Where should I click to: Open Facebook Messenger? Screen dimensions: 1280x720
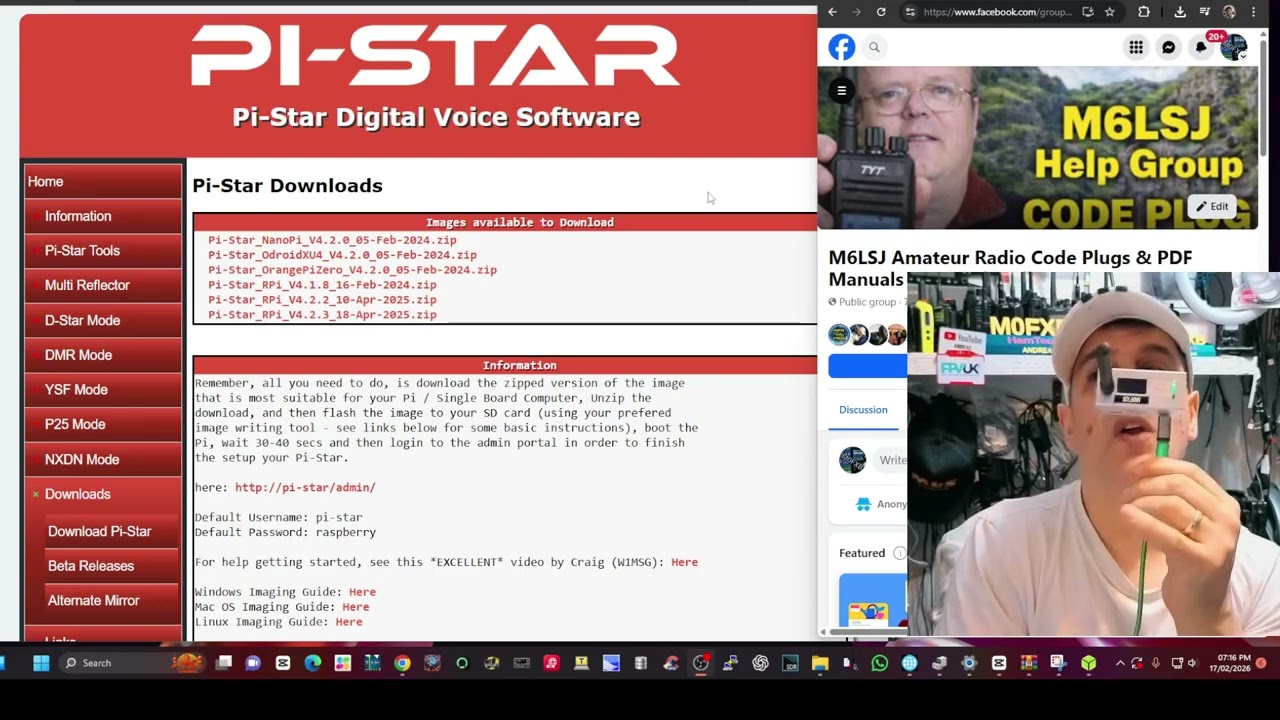tap(1168, 47)
